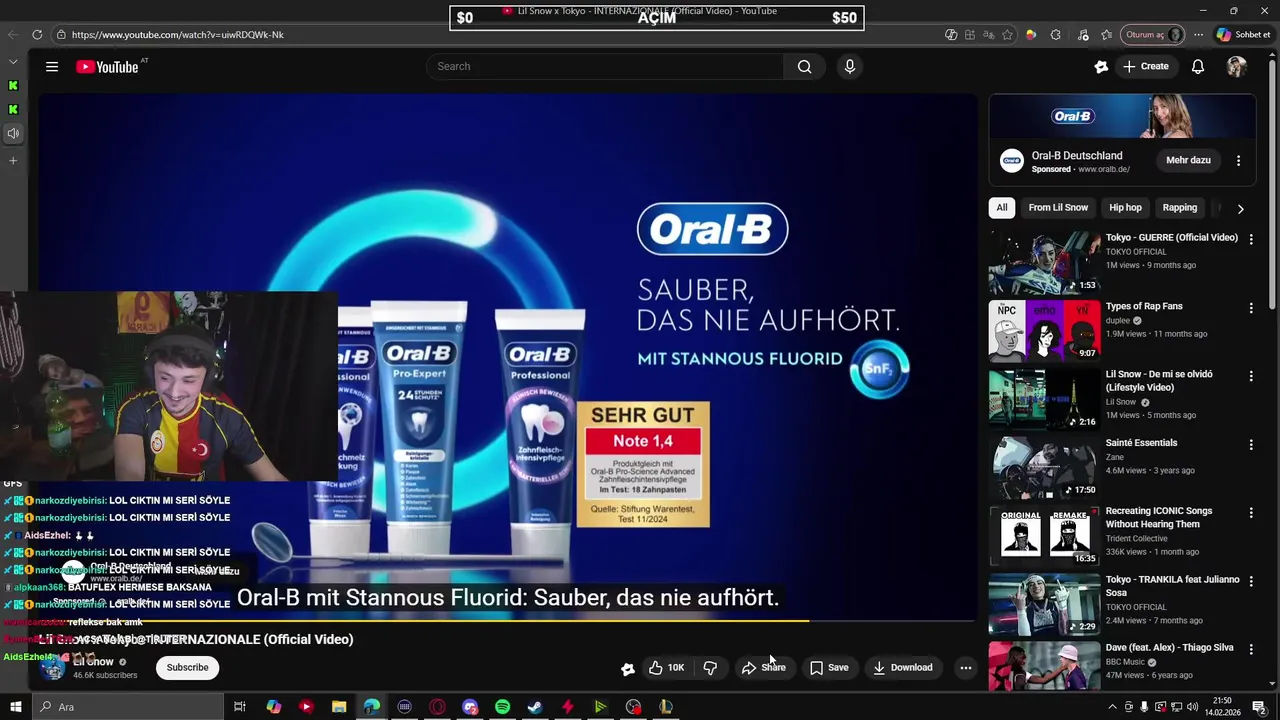Save the video to a playlist
Screen dimensions: 1280x720
[x=829, y=668]
